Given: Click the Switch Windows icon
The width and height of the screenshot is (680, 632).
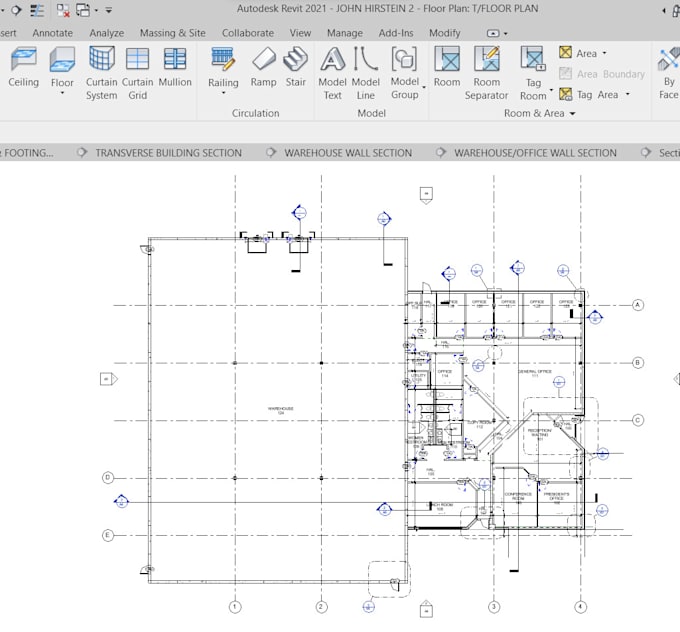Looking at the screenshot, I should pos(83,10).
